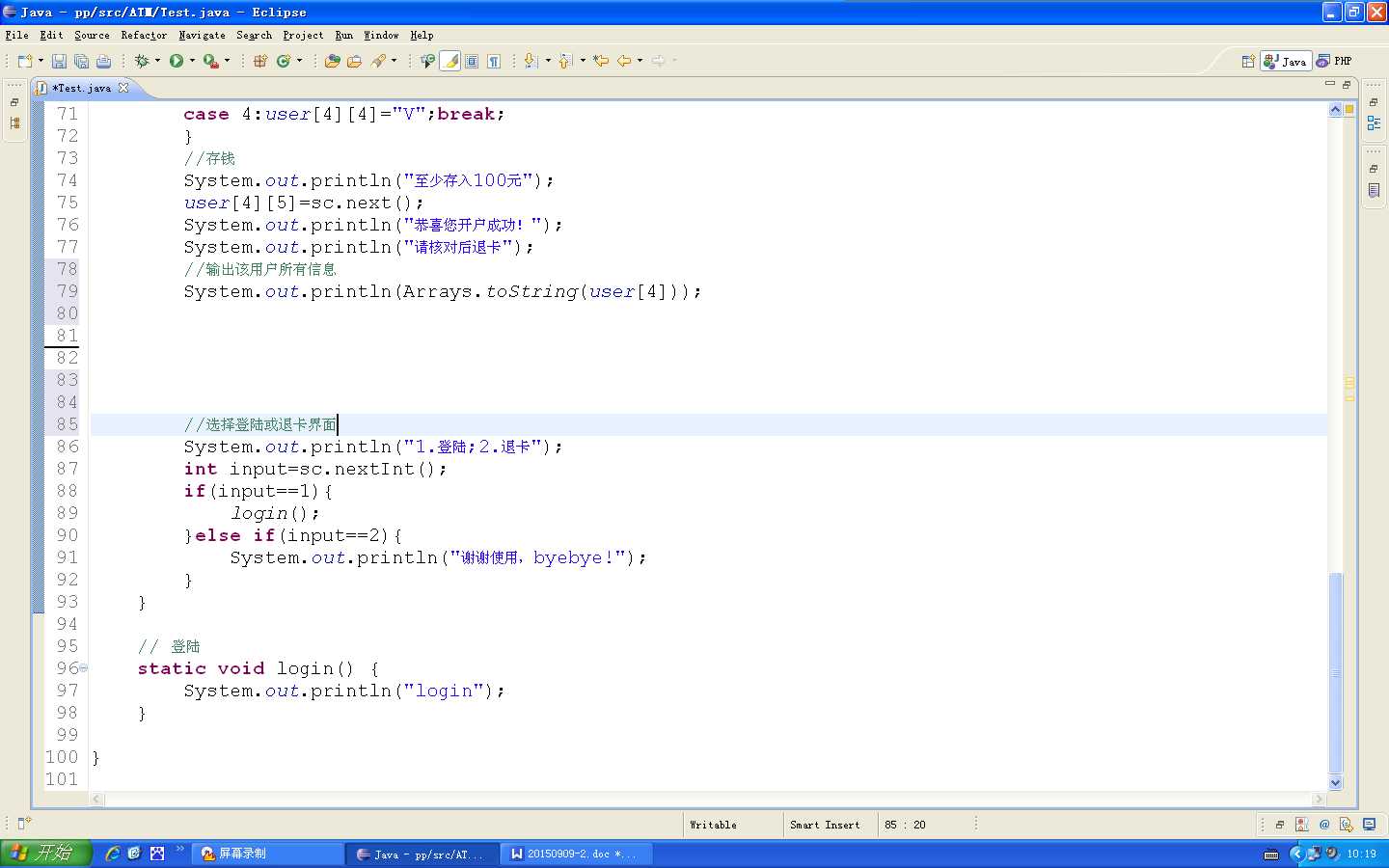
Task: Click the Save All toolbar icon
Action: 81,61
